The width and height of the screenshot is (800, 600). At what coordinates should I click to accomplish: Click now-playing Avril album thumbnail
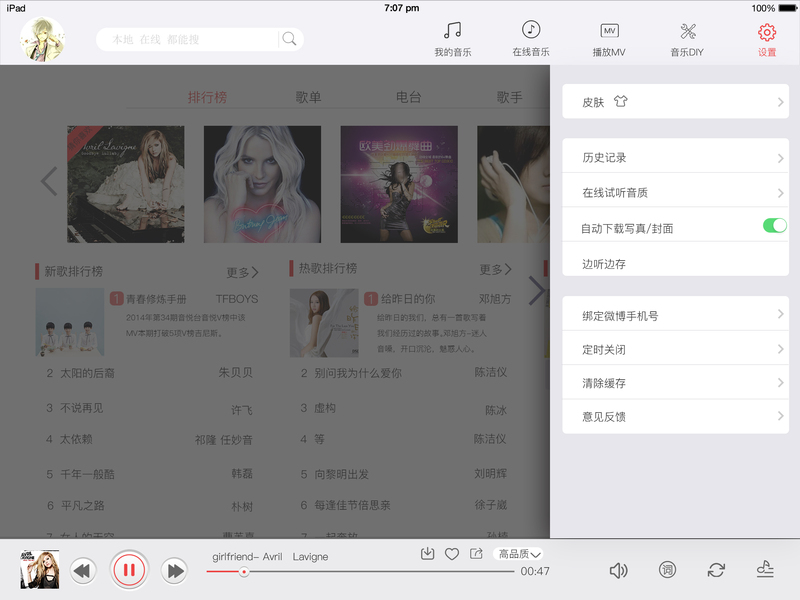click(x=39, y=569)
